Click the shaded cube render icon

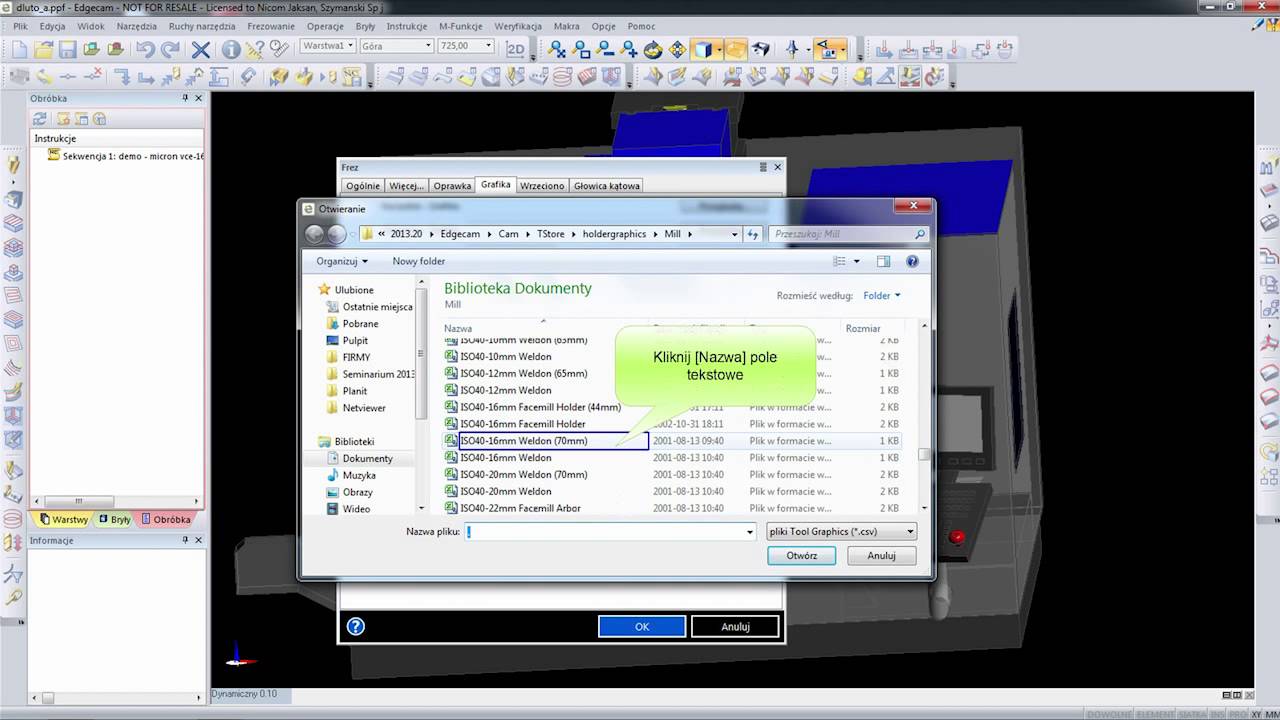[704, 48]
